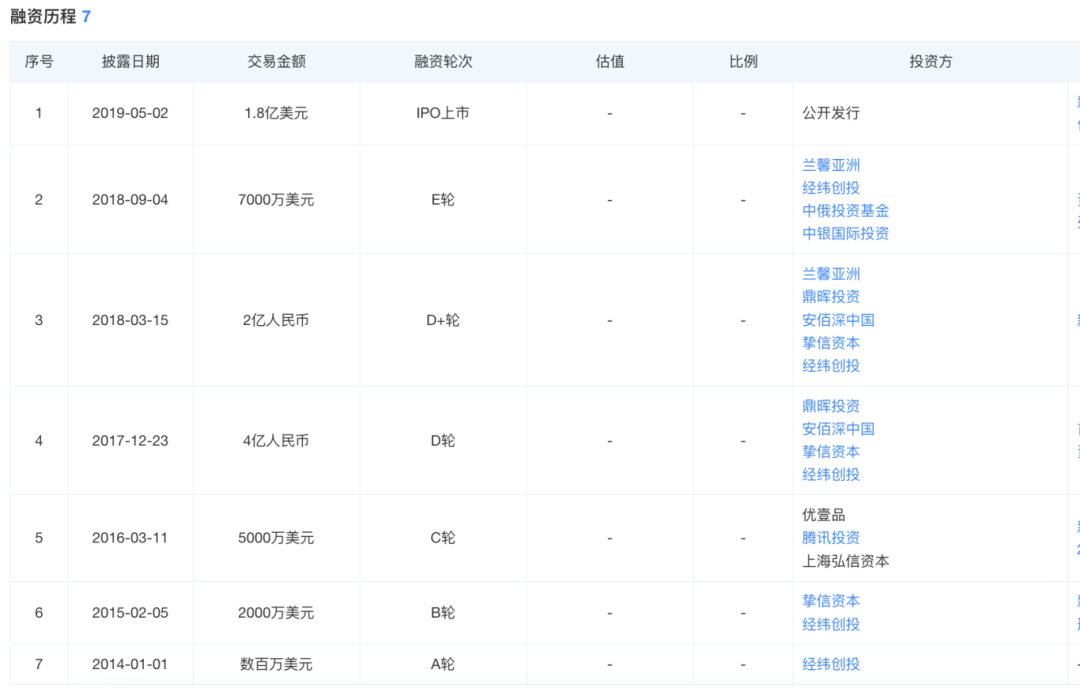Open 经纬创投 link in D+轮 row
Image resolution: width=1080 pixels, height=688 pixels.
click(x=831, y=366)
